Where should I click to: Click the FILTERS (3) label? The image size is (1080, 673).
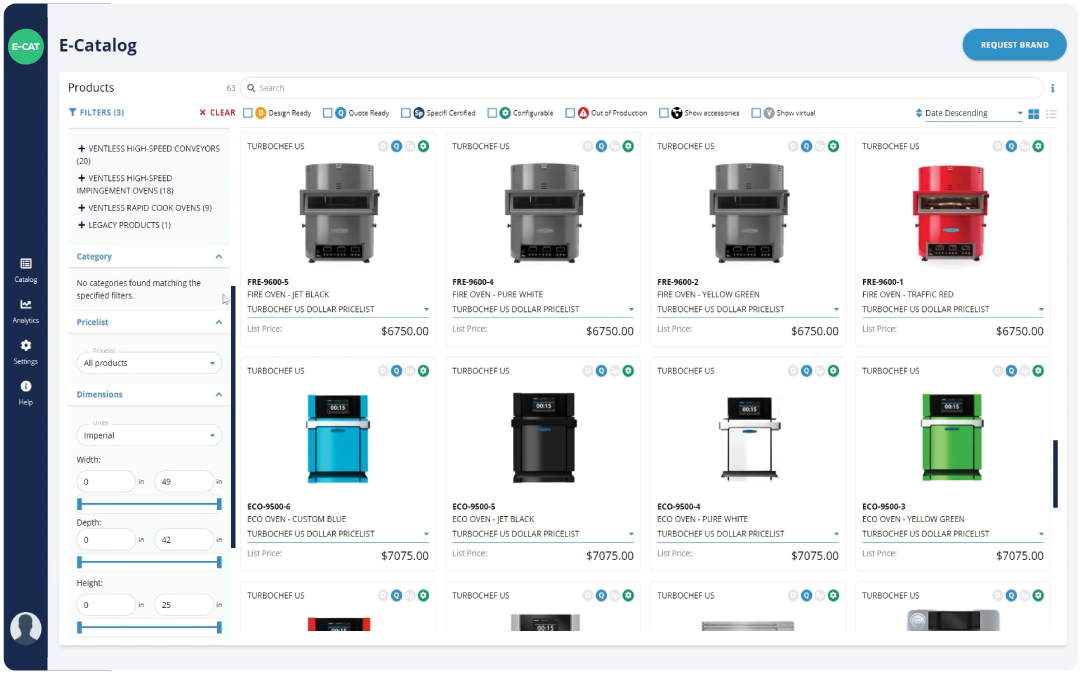coord(102,112)
